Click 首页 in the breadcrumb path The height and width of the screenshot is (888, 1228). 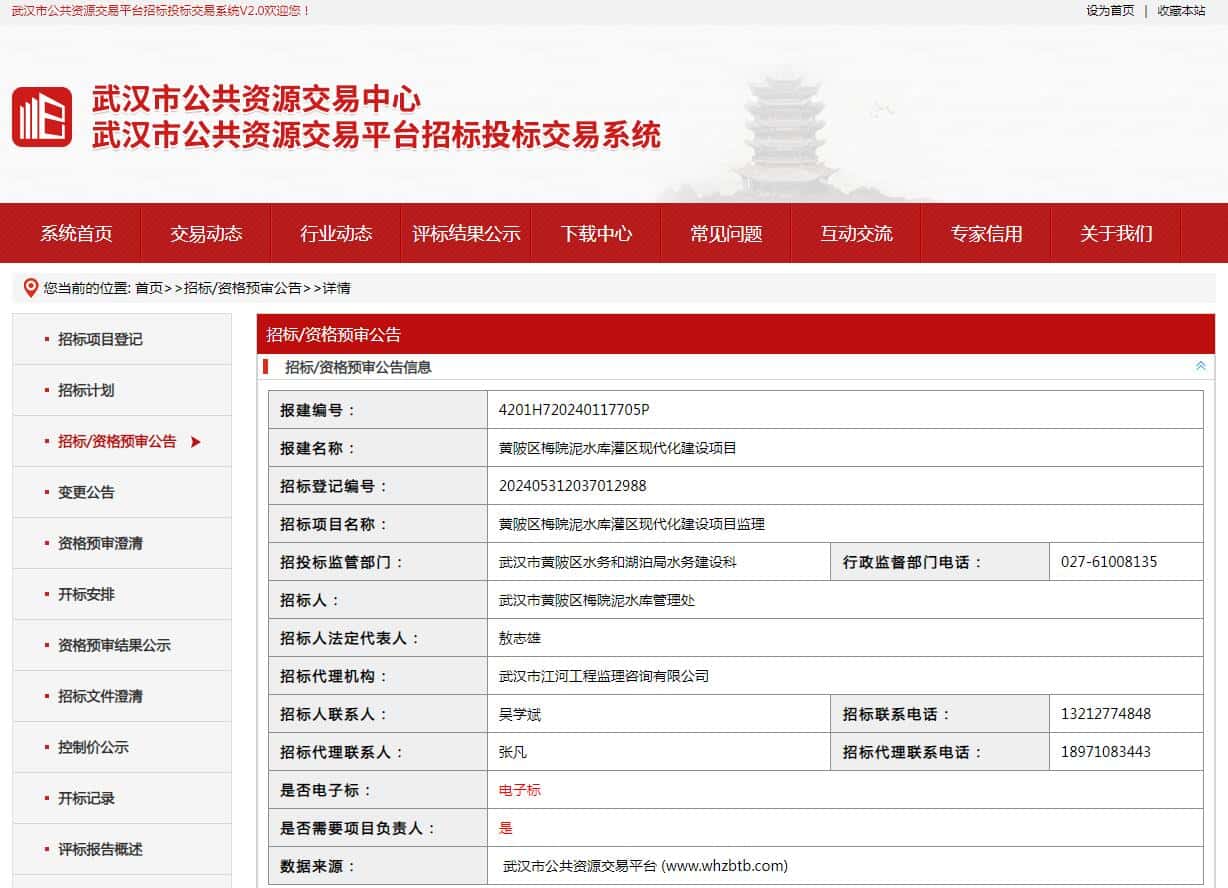[x=148, y=288]
